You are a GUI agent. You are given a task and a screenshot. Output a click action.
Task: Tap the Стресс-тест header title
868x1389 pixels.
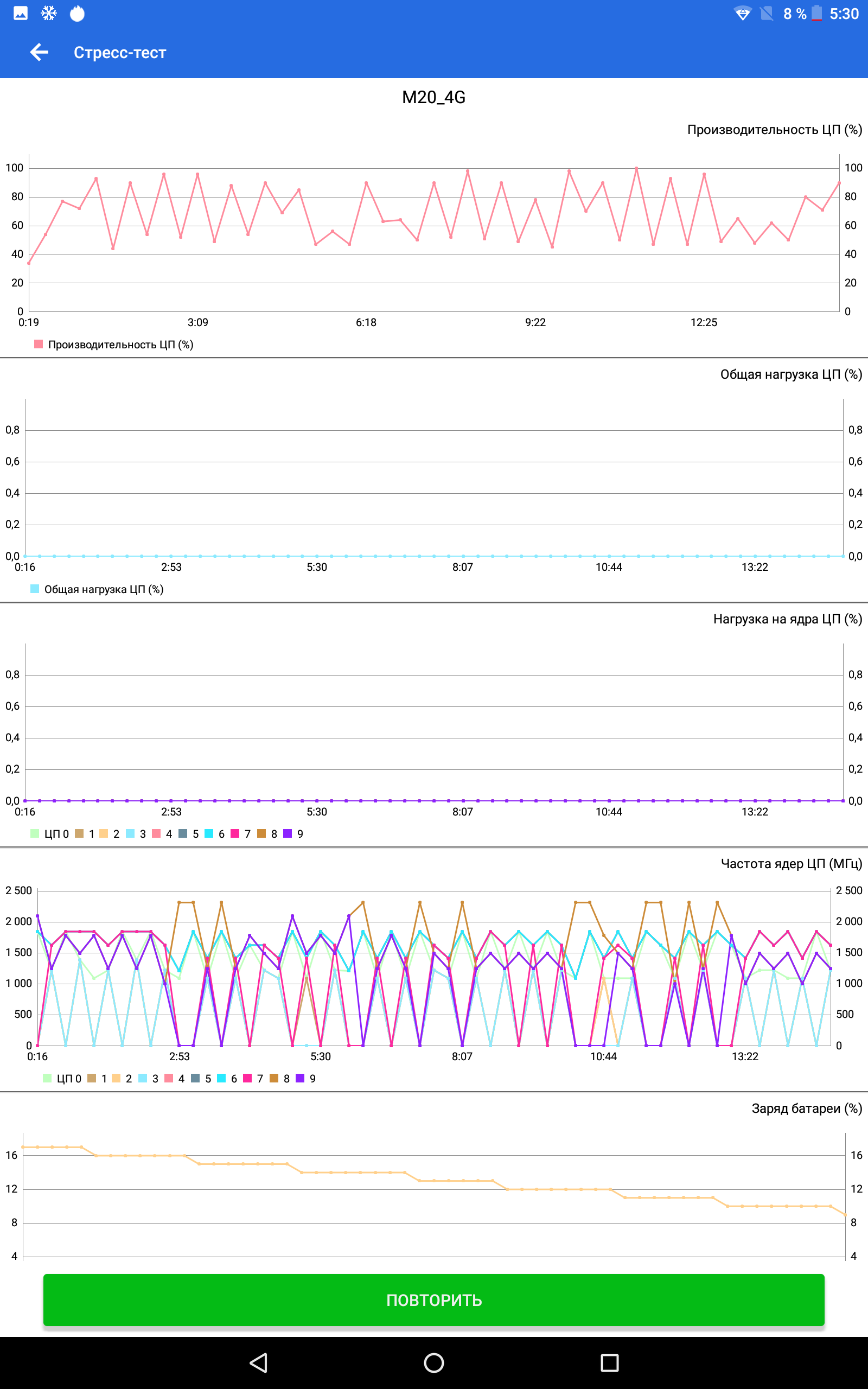point(120,53)
